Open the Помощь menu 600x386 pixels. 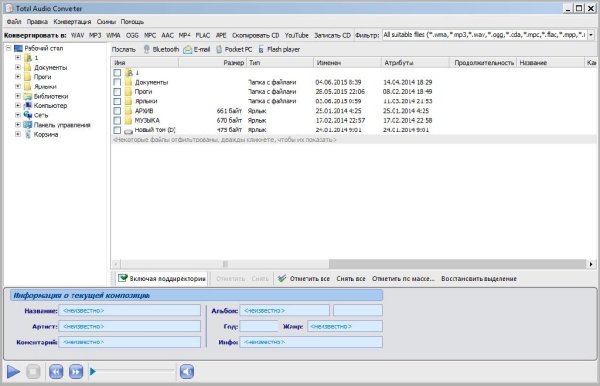coord(132,22)
